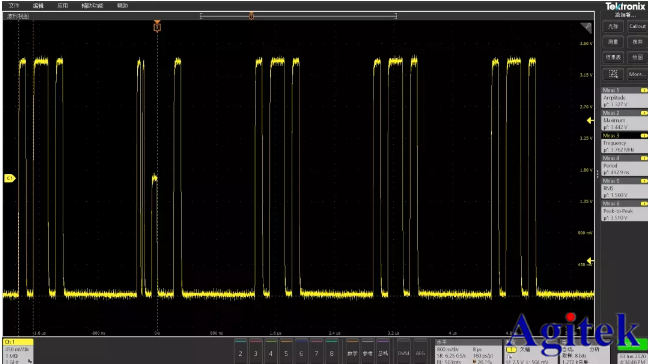The image size is (648, 364).
Task: Select the Meas 3 Frequency badge
Action: pos(624,143)
